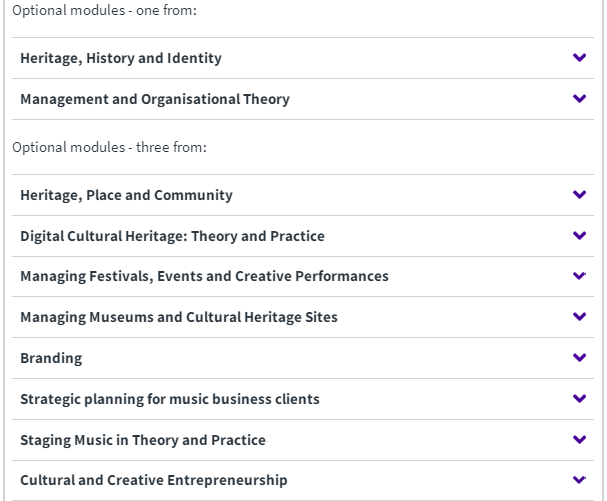Viewport: 607px width, 501px height.
Task: Expand the Heritage, History and Identity module
Action: 121,58
